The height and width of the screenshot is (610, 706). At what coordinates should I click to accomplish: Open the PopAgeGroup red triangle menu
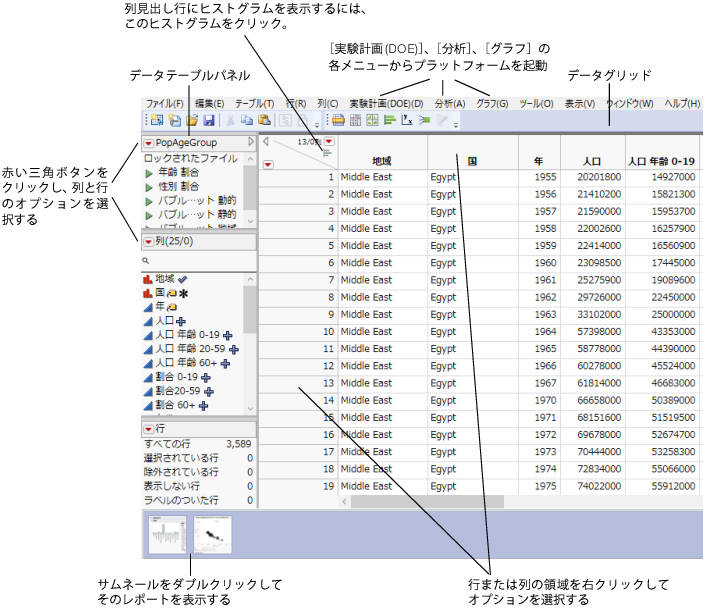pyautogui.click(x=148, y=143)
